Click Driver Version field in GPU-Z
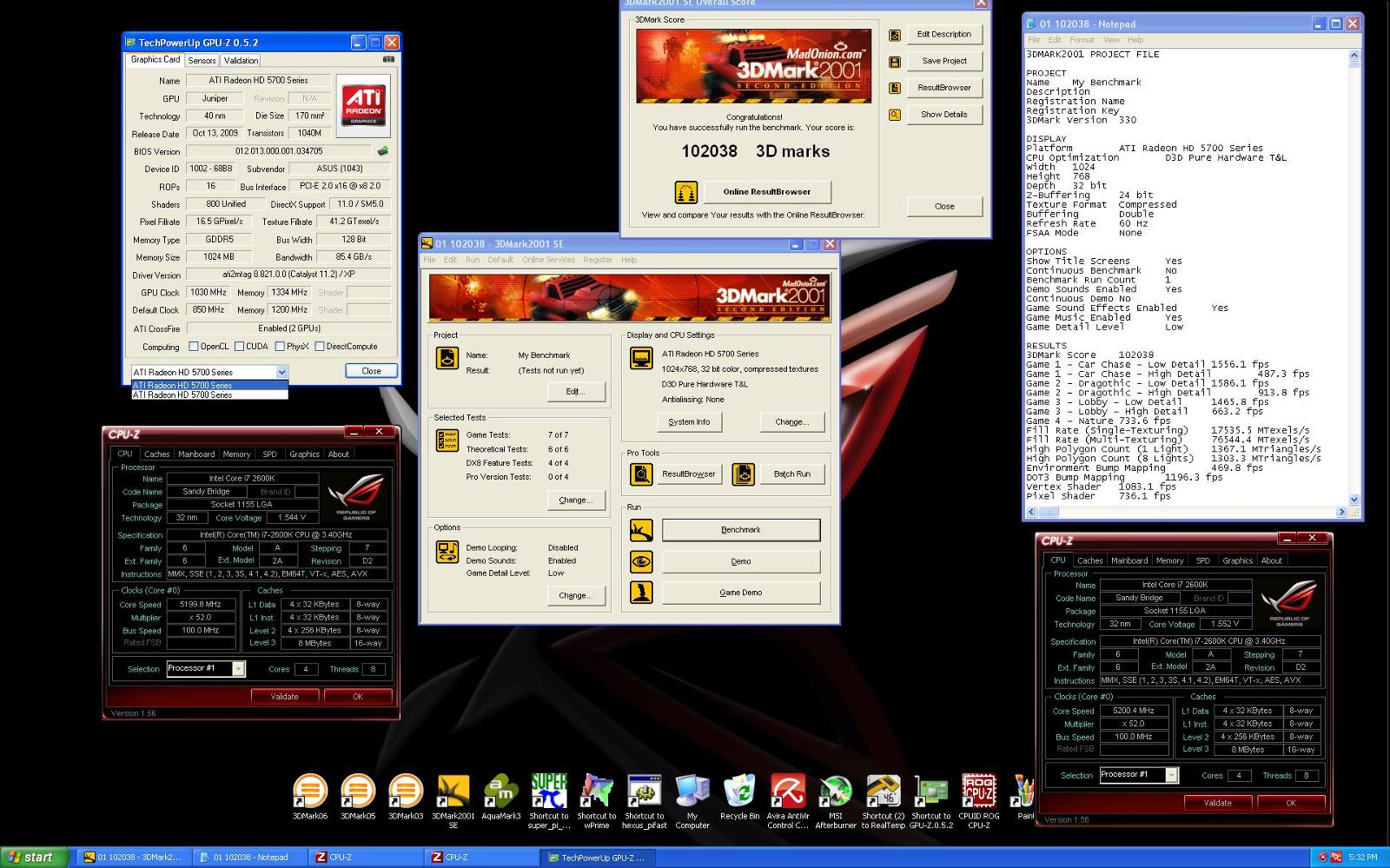The image size is (1390, 868). [288, 275]
